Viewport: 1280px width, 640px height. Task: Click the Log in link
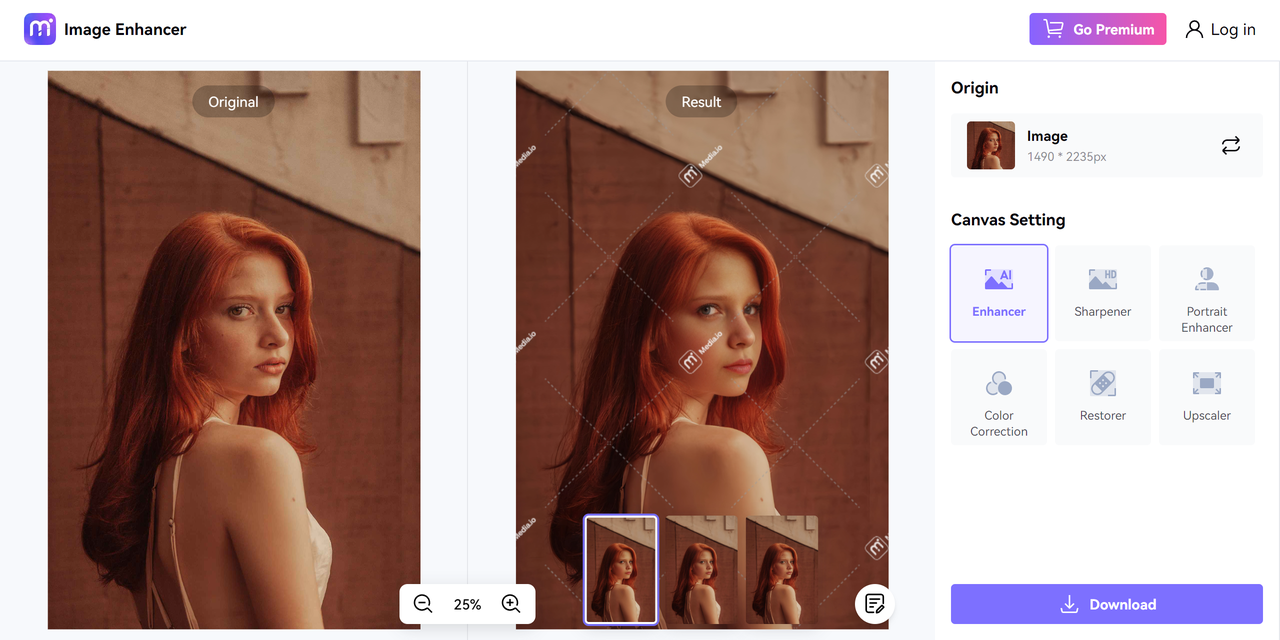[x=1233, y=29]
